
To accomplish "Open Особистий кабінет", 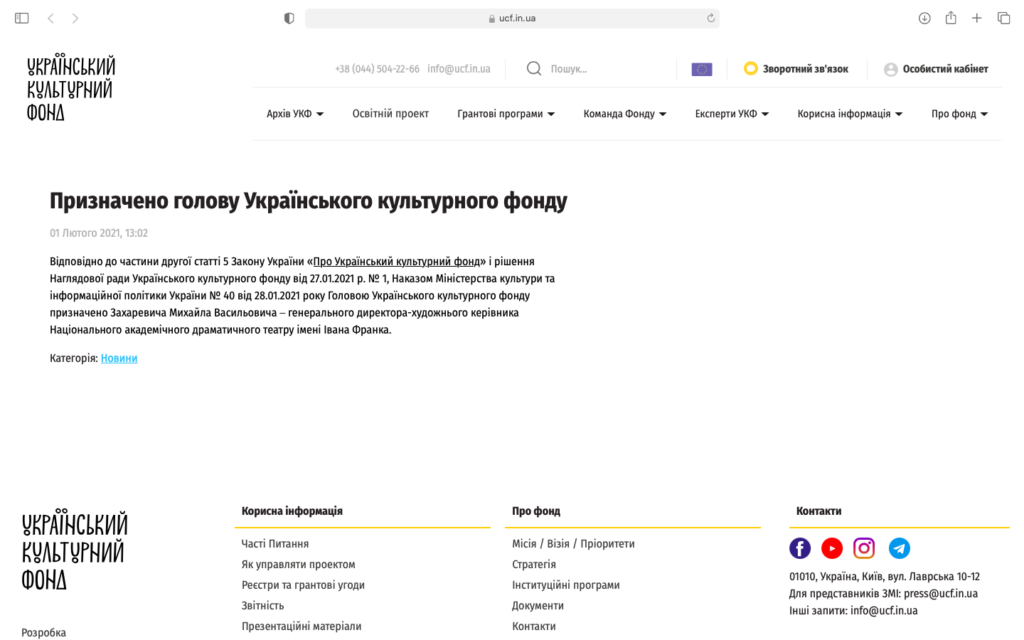I will click(945, 69).
